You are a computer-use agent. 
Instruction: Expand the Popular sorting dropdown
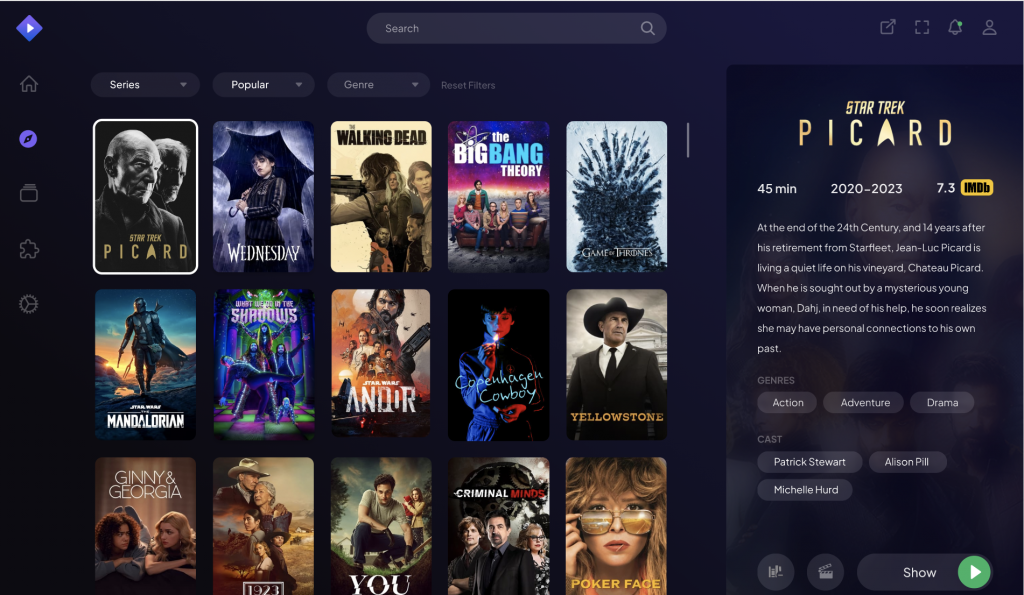click(x=263, y=85)
